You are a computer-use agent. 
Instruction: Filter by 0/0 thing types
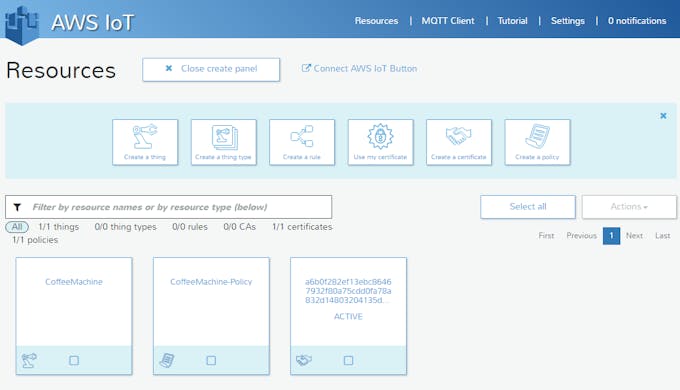125,227
